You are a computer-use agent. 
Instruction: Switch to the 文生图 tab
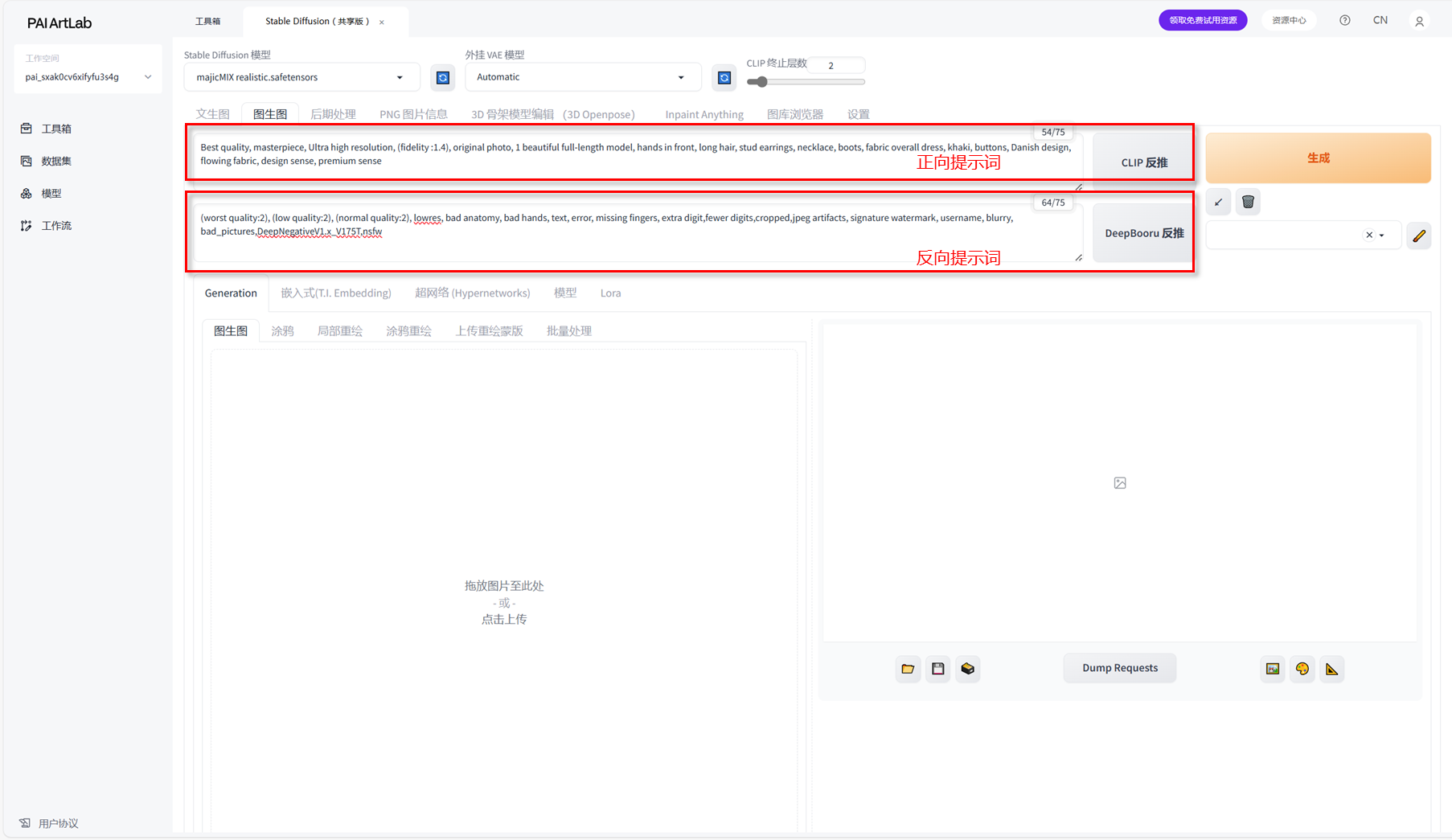(213, 114)
